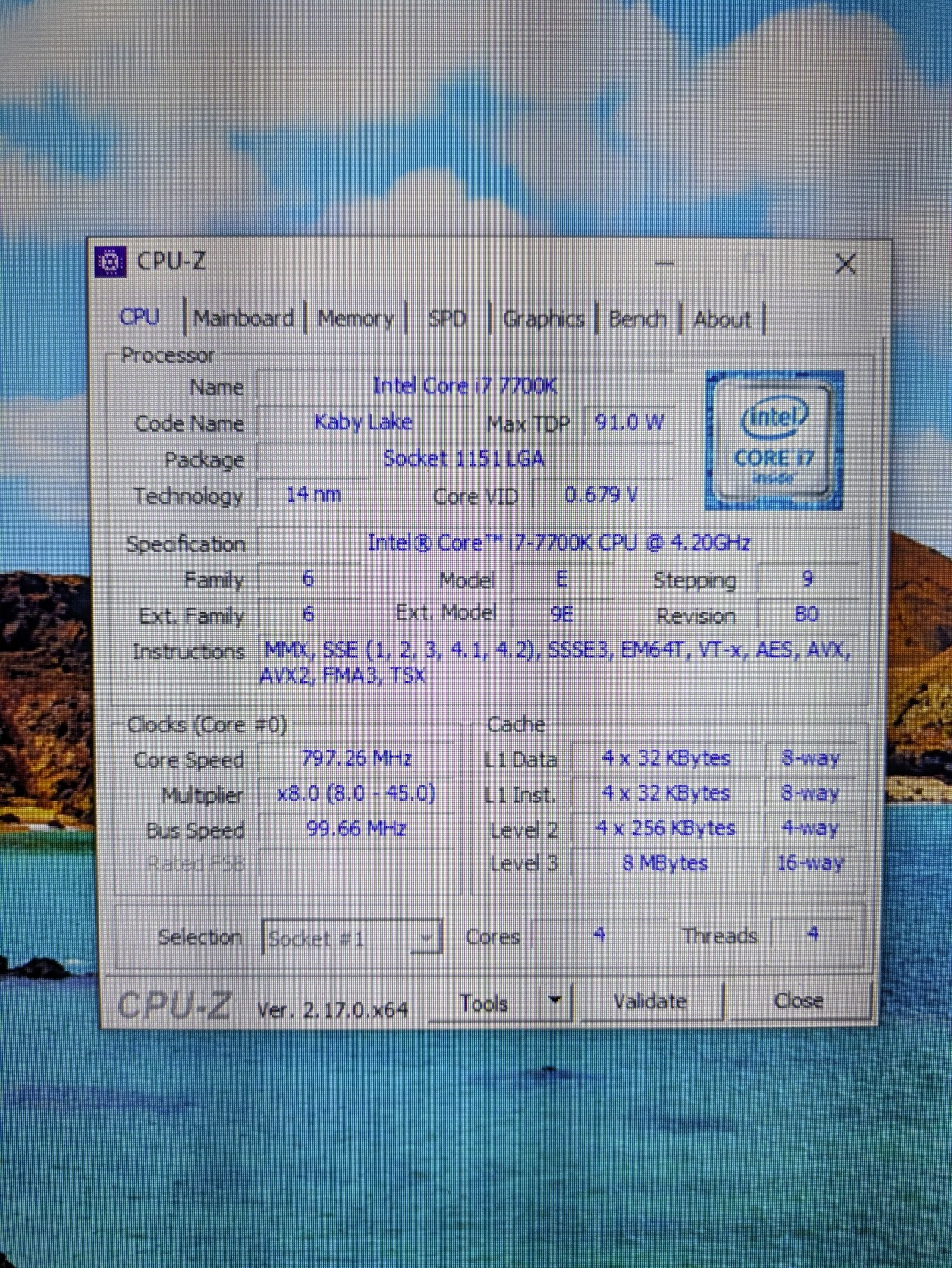The width and height of the screenshot is (952, 1268).
Task: Click the L1 Inst. 4 x 32 KBytes value
Action: pyautogui.click(x=666, y=793)
